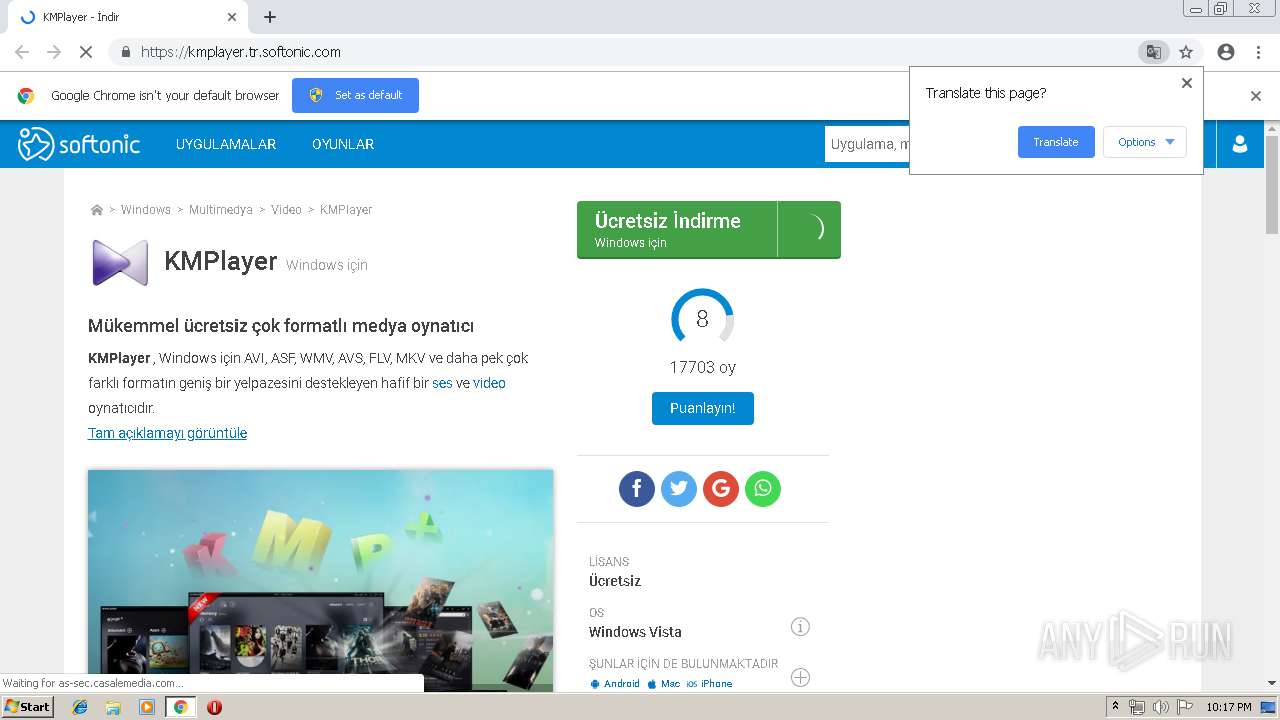Set Chrome as default browser
The image size is (1280, 720).
355,95
